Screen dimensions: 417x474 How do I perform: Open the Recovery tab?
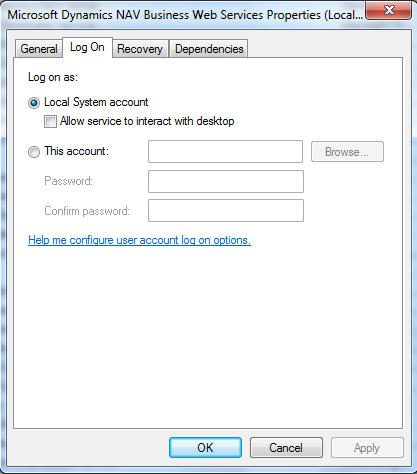coord(140,49)
